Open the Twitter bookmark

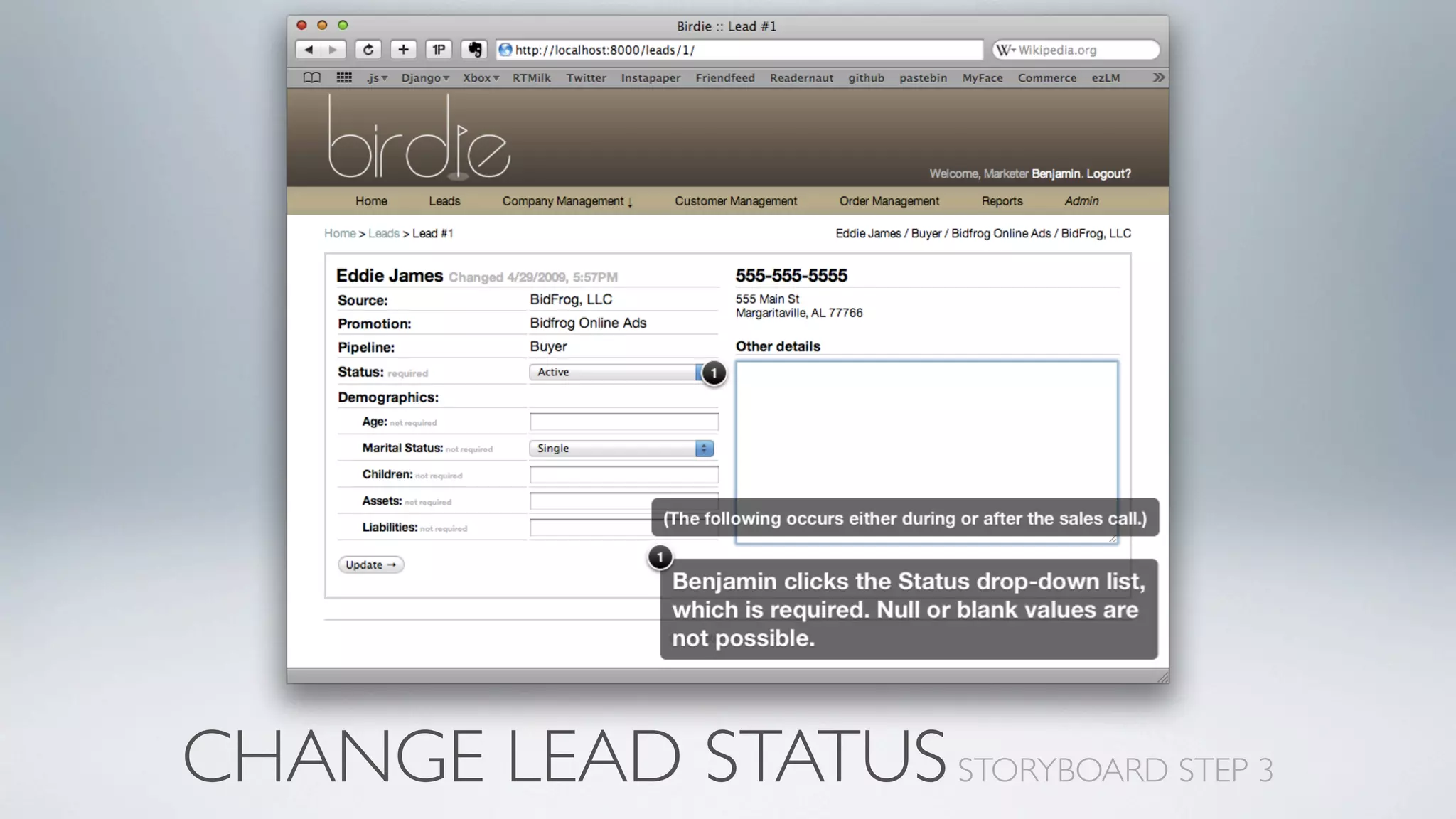tap(586, 78)
